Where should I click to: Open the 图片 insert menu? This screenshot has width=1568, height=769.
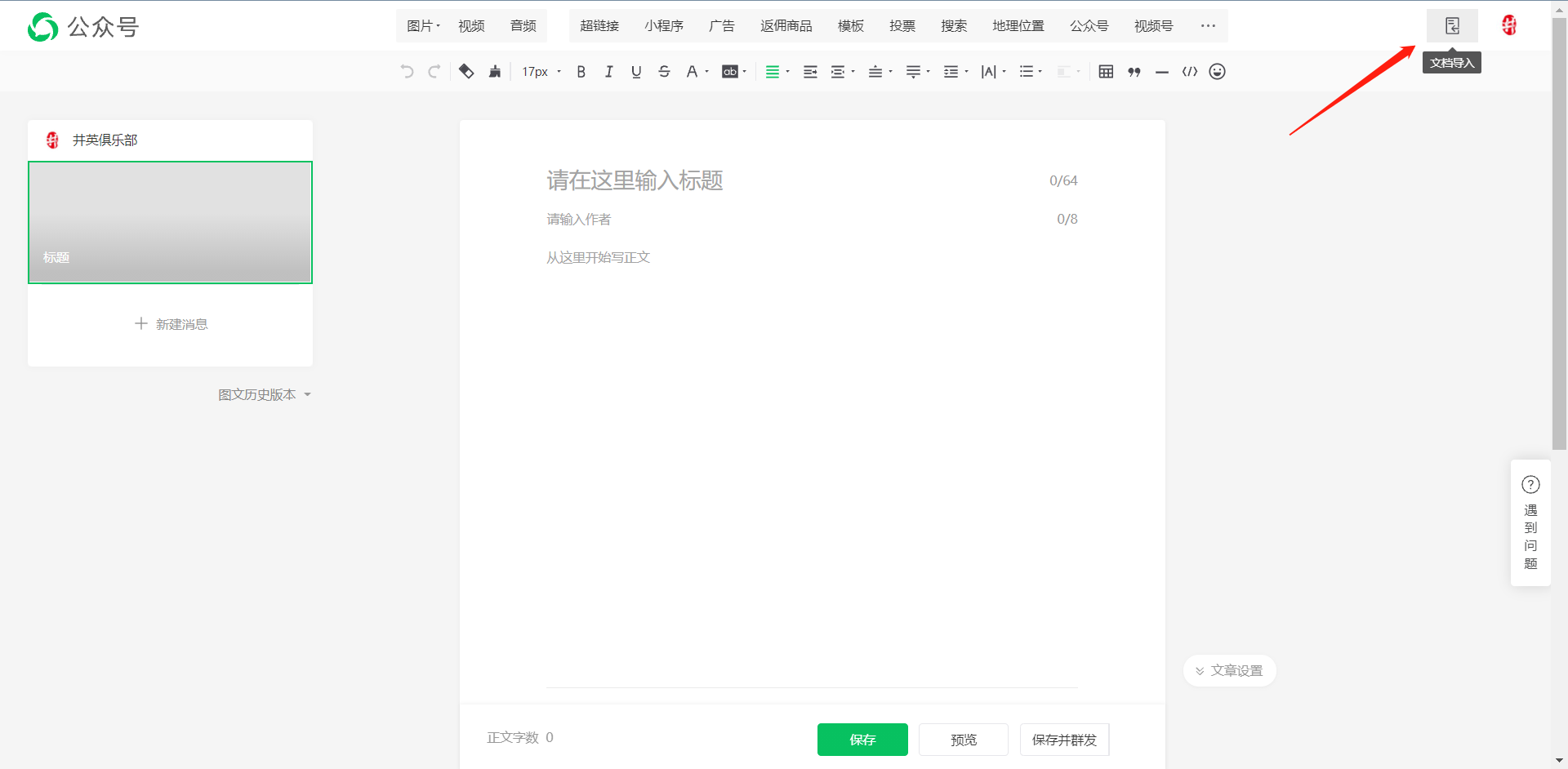[423, 26]
